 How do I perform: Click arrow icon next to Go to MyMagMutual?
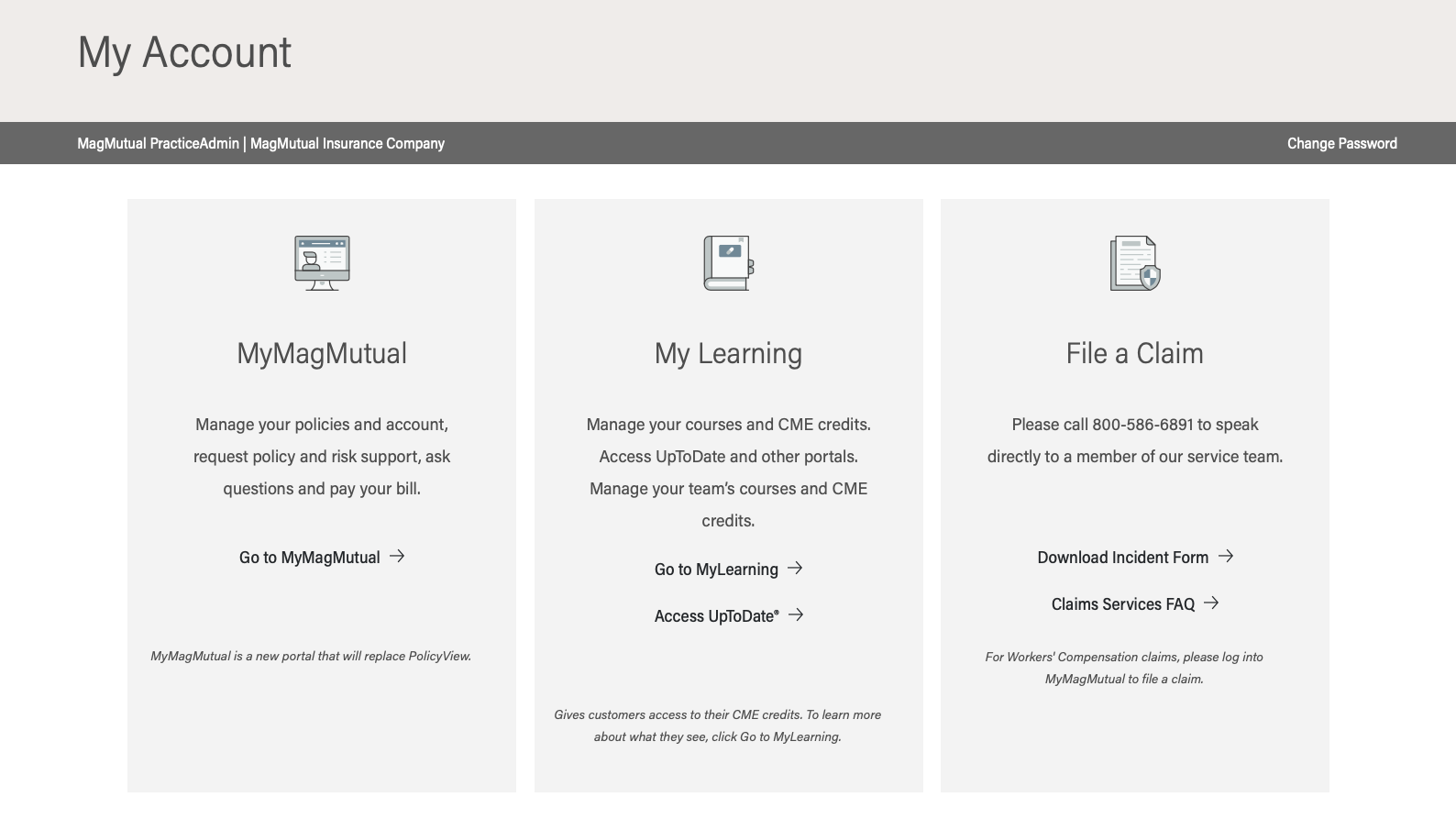tap(397, 556)
